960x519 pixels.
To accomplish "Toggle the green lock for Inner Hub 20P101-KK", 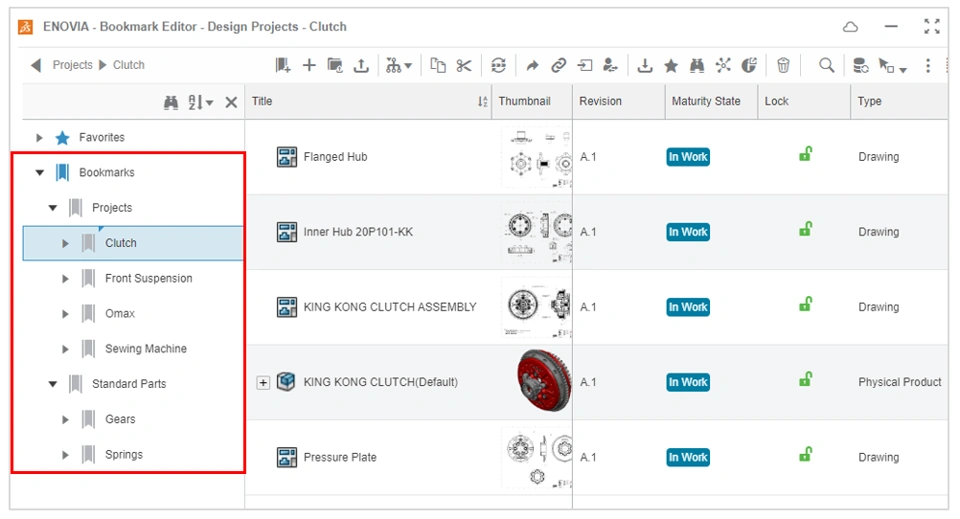I will click(x=805, y=230).
